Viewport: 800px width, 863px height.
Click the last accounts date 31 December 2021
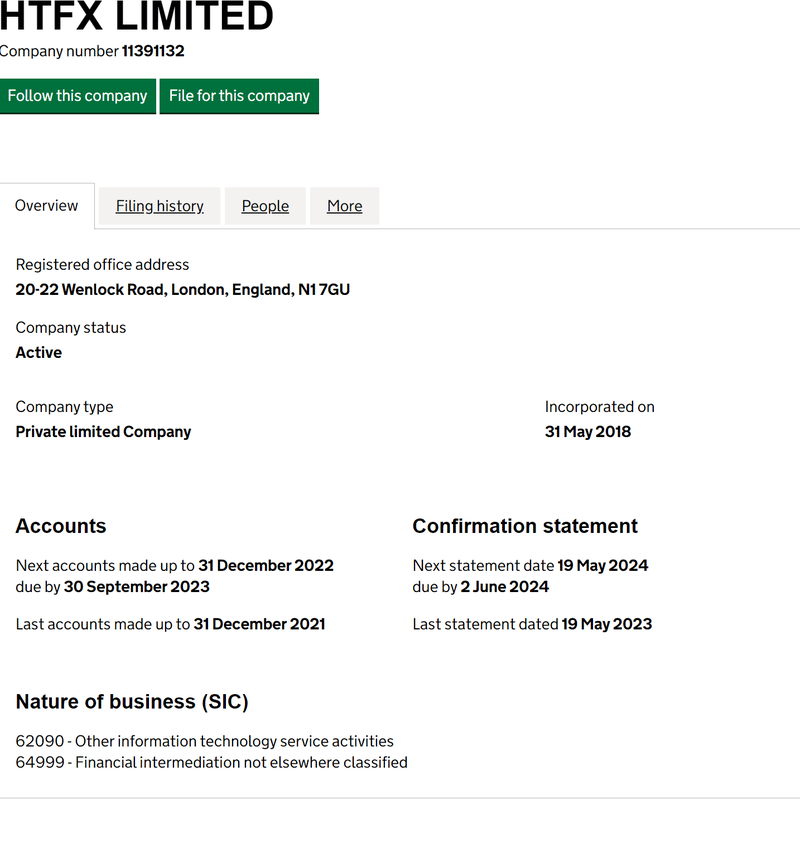coord(259,624)
